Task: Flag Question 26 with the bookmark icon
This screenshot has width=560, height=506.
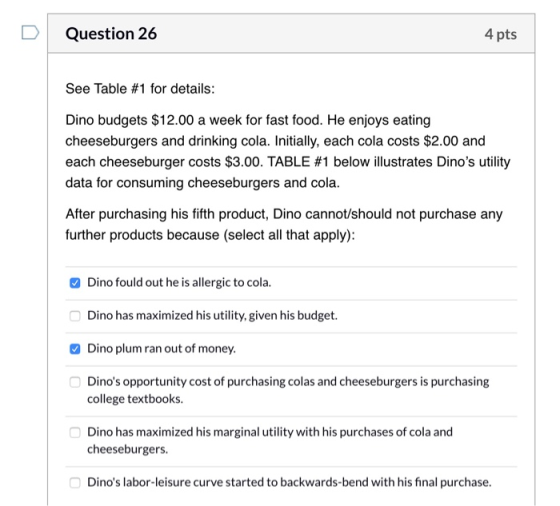Action: 30,32
